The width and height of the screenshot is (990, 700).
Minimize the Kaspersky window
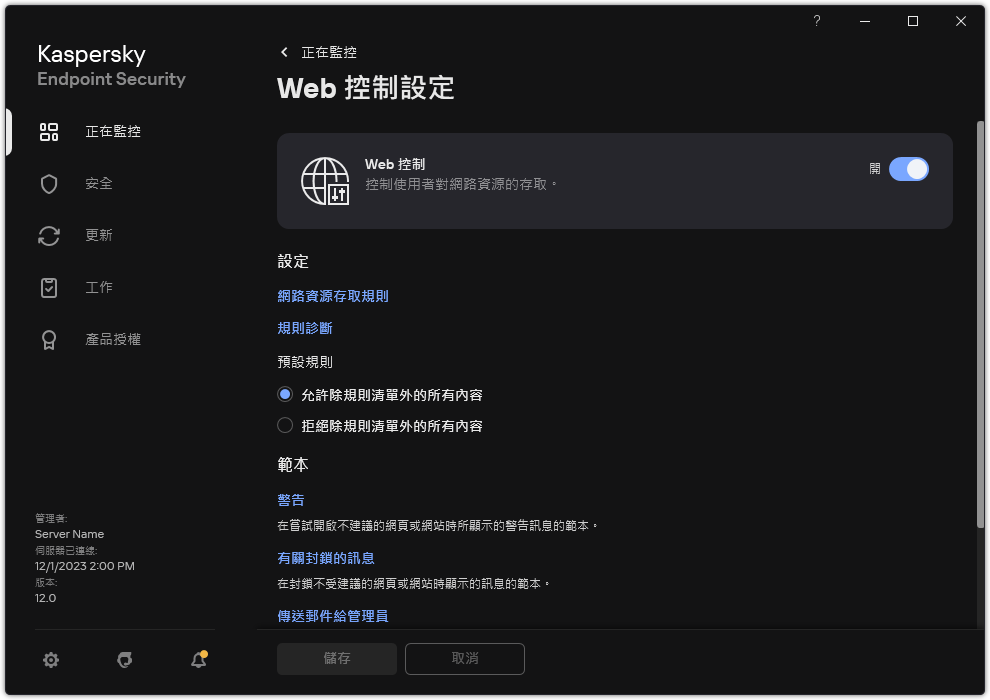click(864, 21)
